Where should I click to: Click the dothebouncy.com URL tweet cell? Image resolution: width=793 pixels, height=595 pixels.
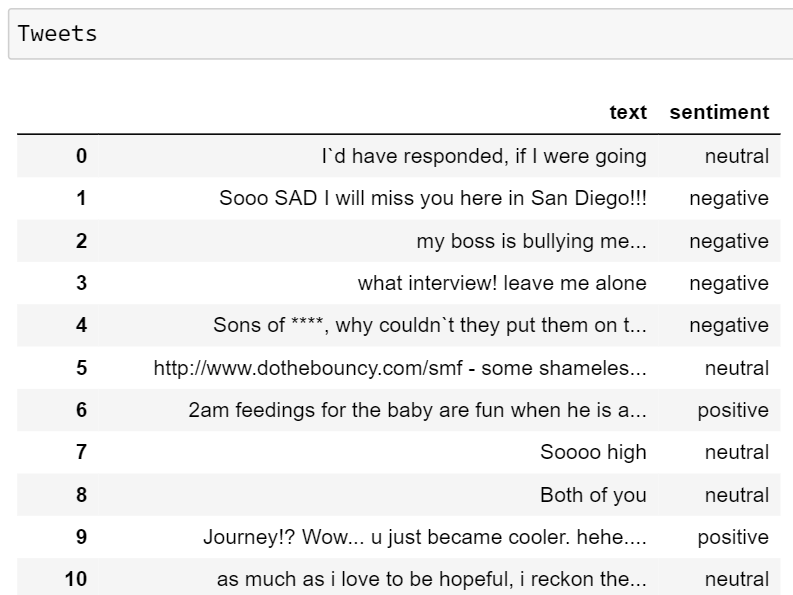point(400,368)
